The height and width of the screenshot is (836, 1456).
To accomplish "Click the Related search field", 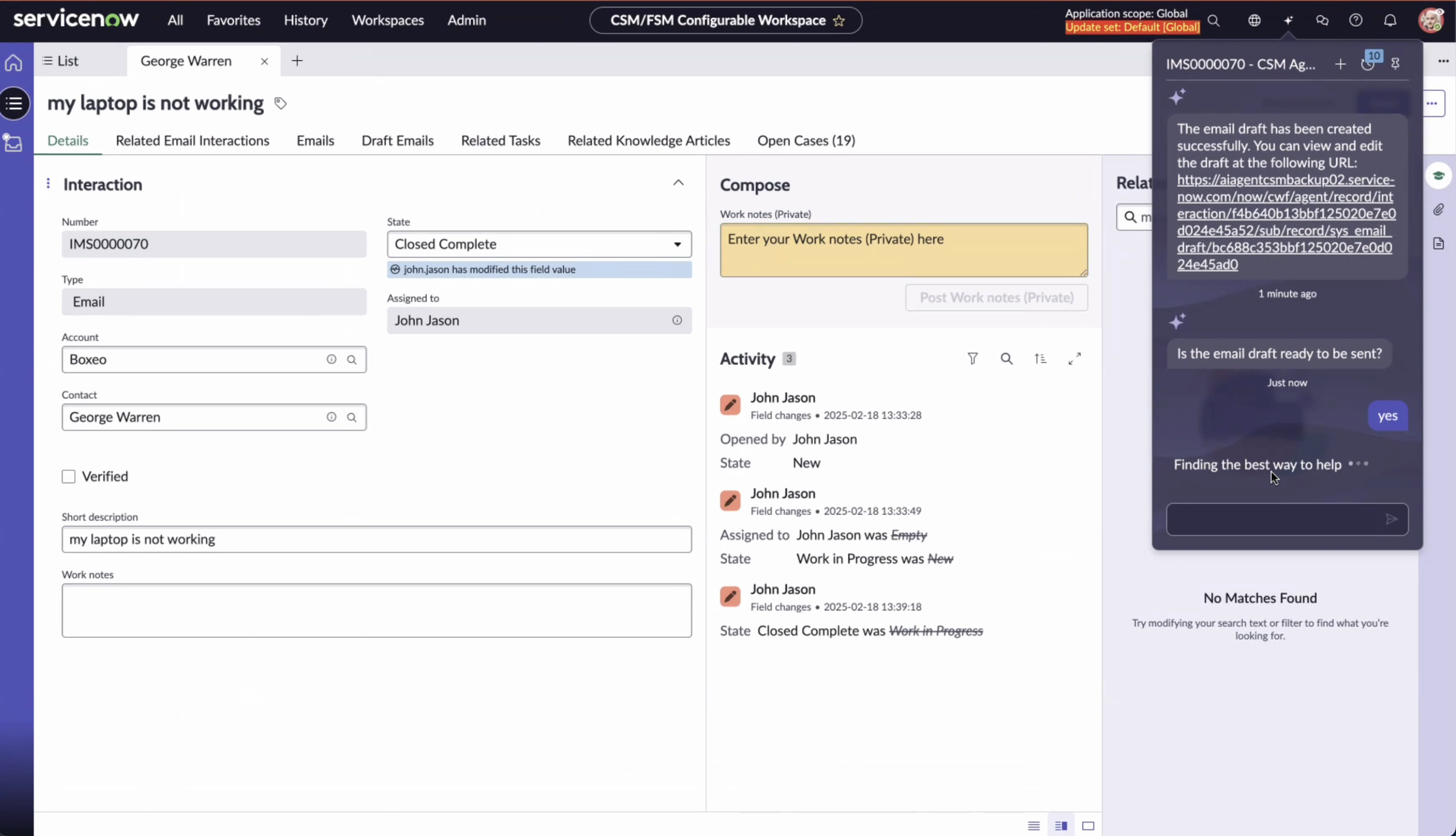I will tap(1135, 217).
